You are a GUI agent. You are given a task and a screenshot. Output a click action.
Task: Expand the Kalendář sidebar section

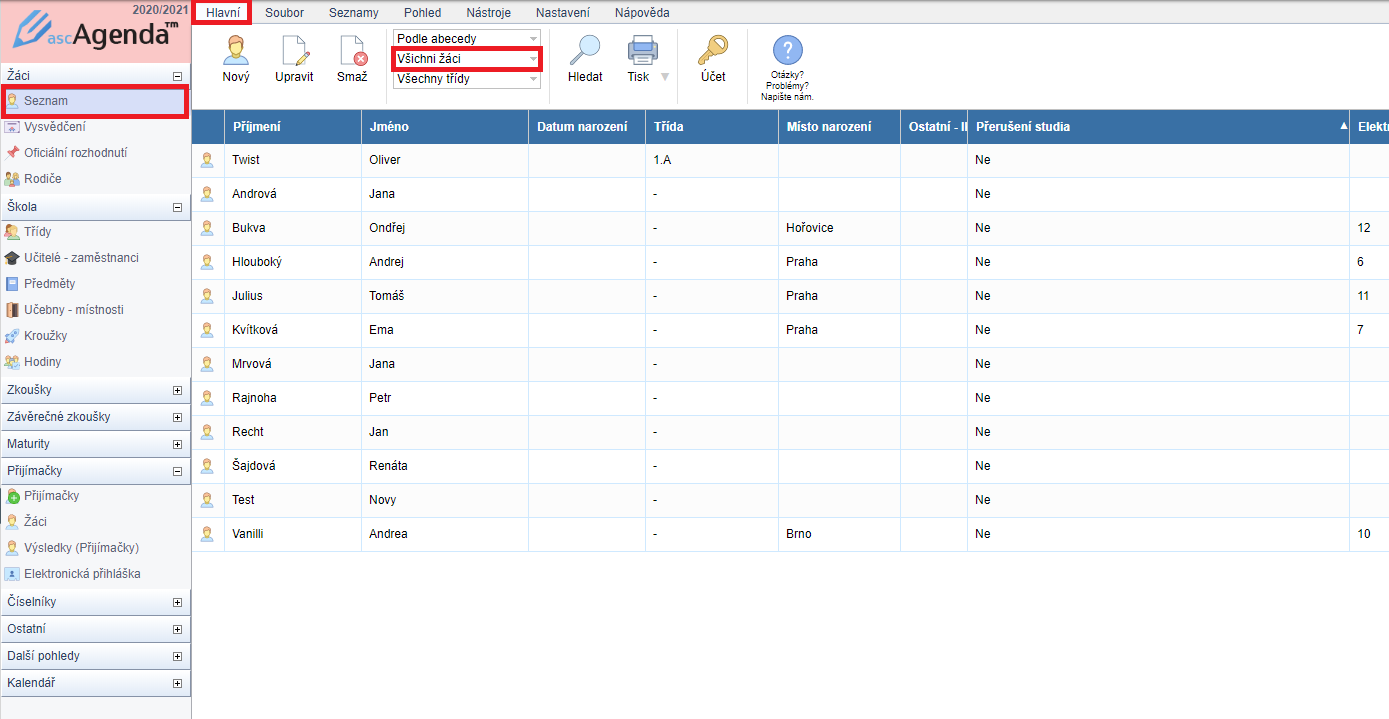[177, 684]
